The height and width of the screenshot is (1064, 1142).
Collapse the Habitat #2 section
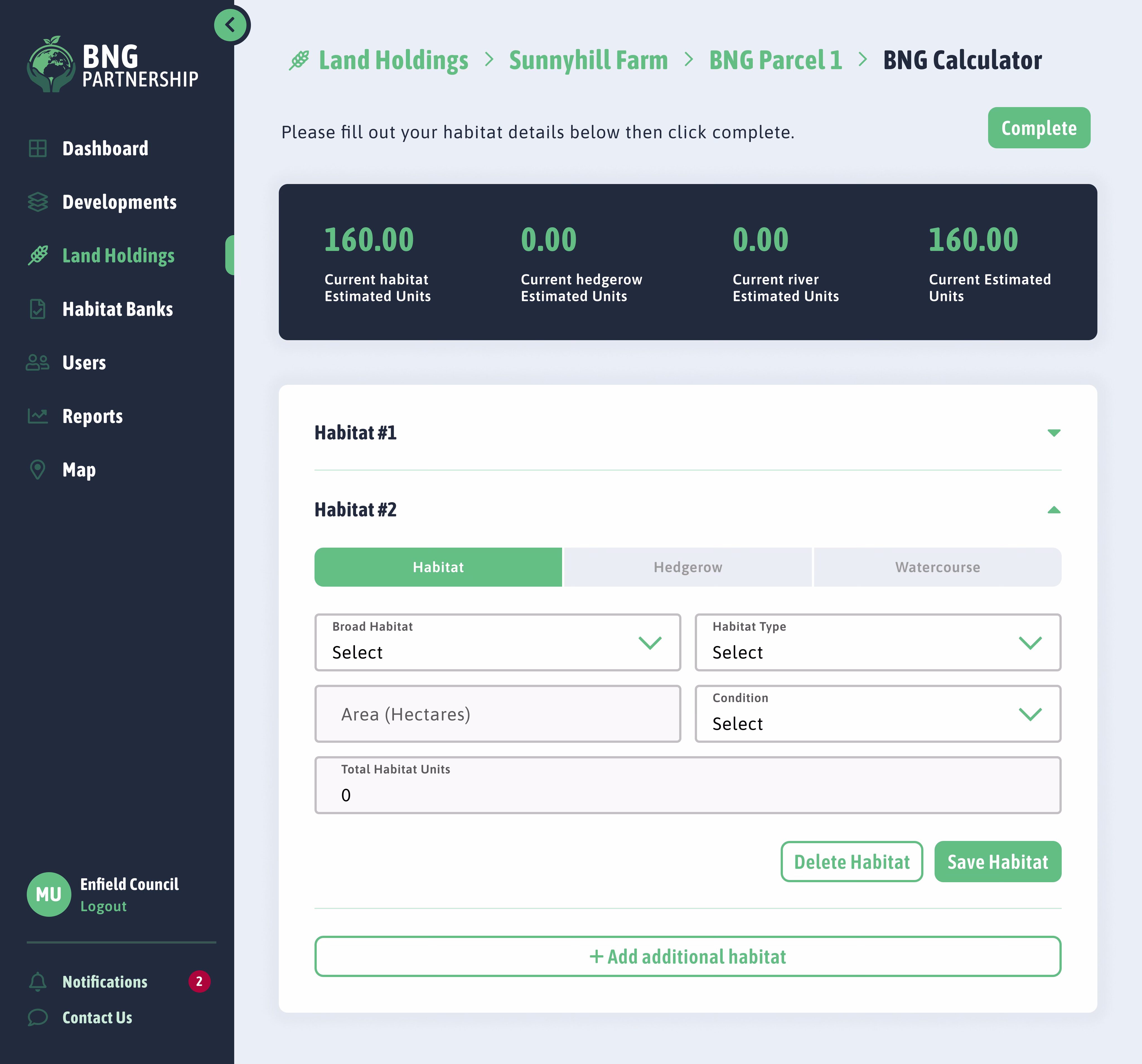(1053, 510)
